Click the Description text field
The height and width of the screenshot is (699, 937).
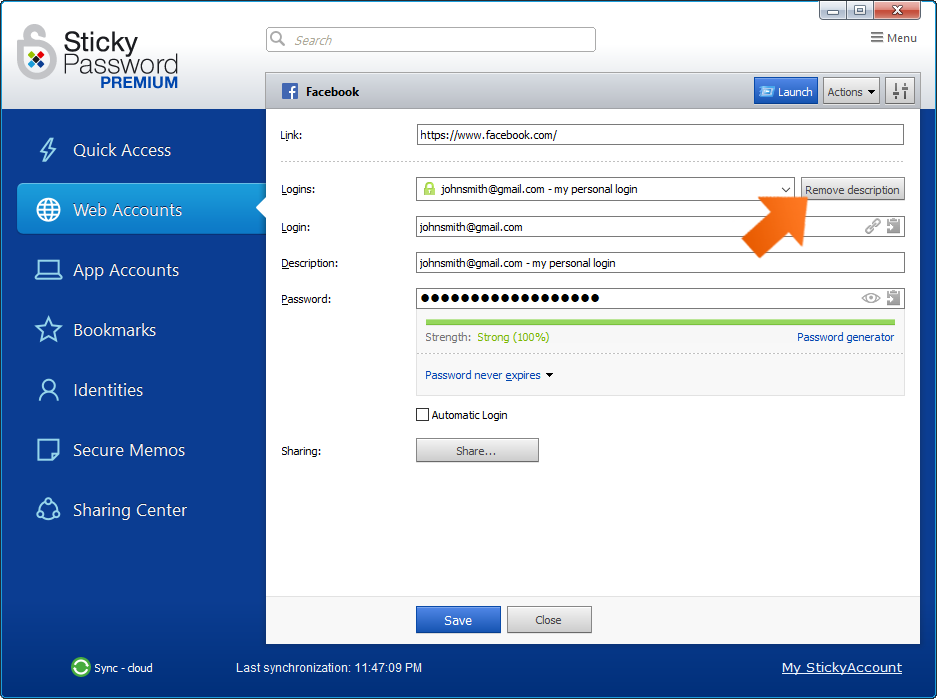(x=660, y=263)
